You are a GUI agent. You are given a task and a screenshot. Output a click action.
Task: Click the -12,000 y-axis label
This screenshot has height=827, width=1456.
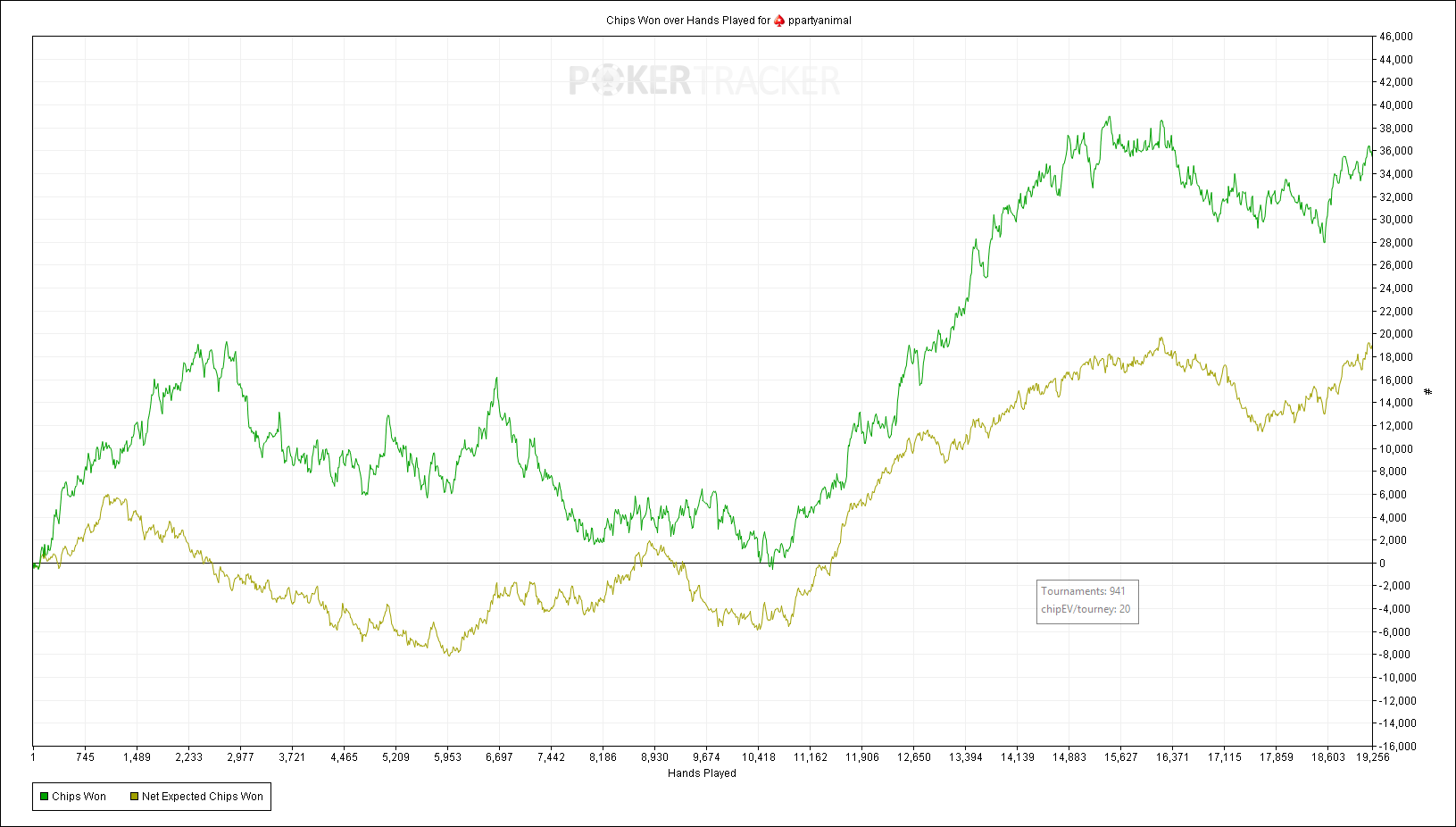pyautogui.click(x=1397, y=701)
